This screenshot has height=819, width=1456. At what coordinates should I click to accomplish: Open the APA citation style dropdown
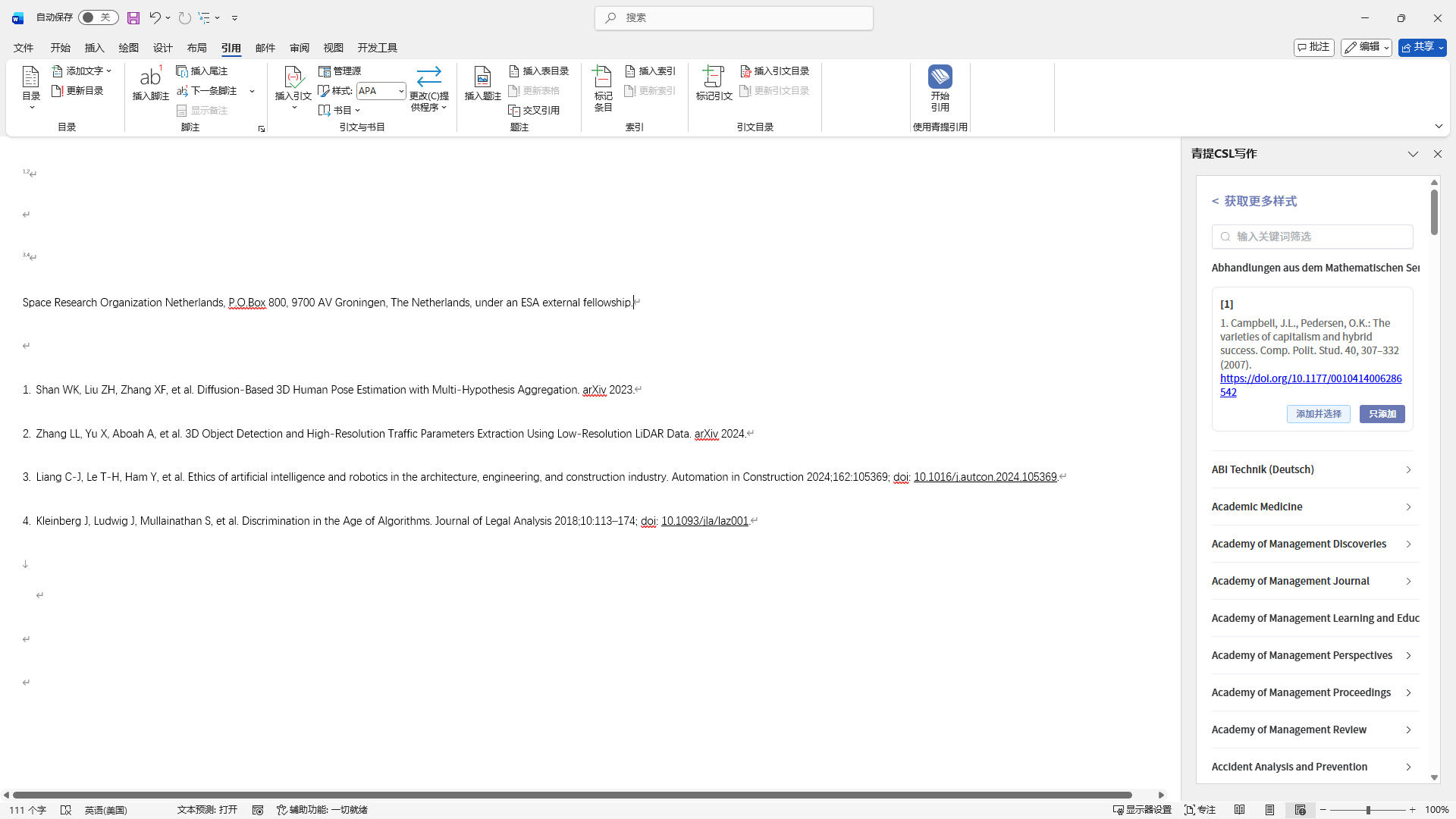(x=401, y=91)
